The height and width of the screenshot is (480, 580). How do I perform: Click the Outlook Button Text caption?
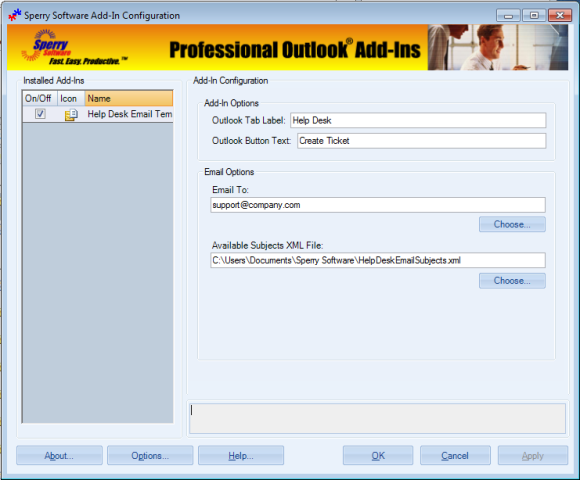(x=252, y=141)
